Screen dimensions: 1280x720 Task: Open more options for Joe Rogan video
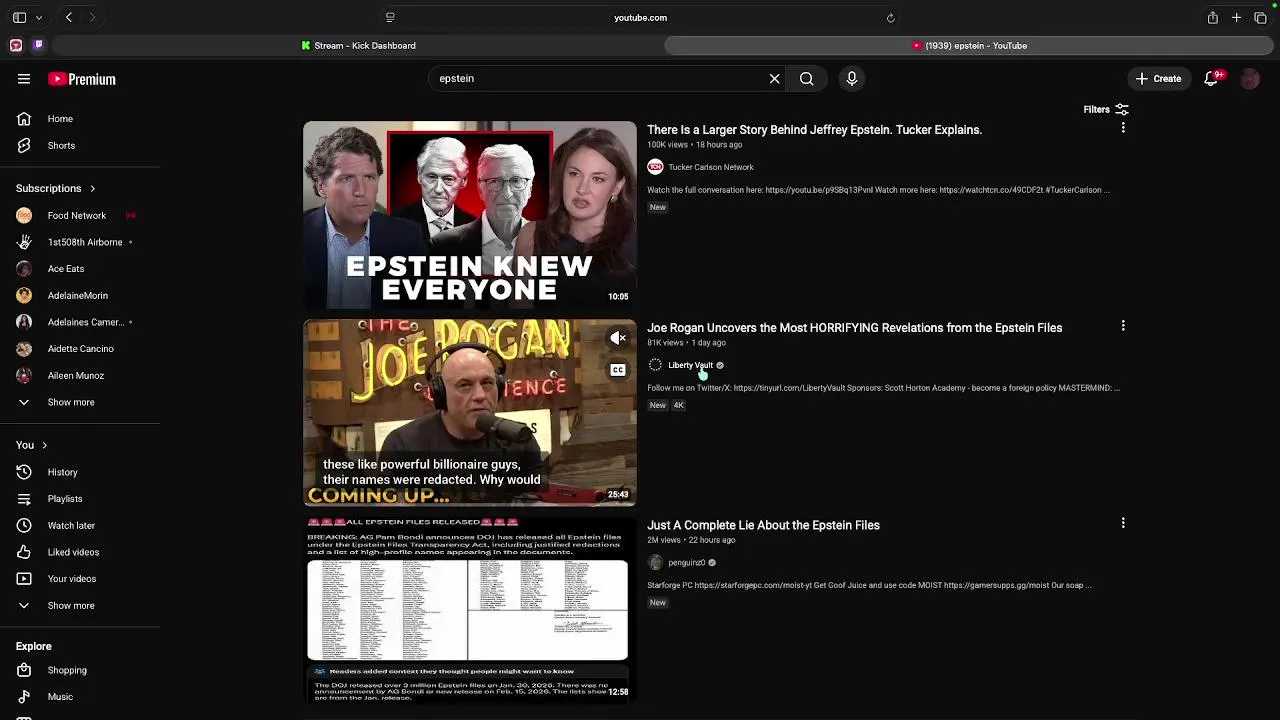tap(1123, 326)
